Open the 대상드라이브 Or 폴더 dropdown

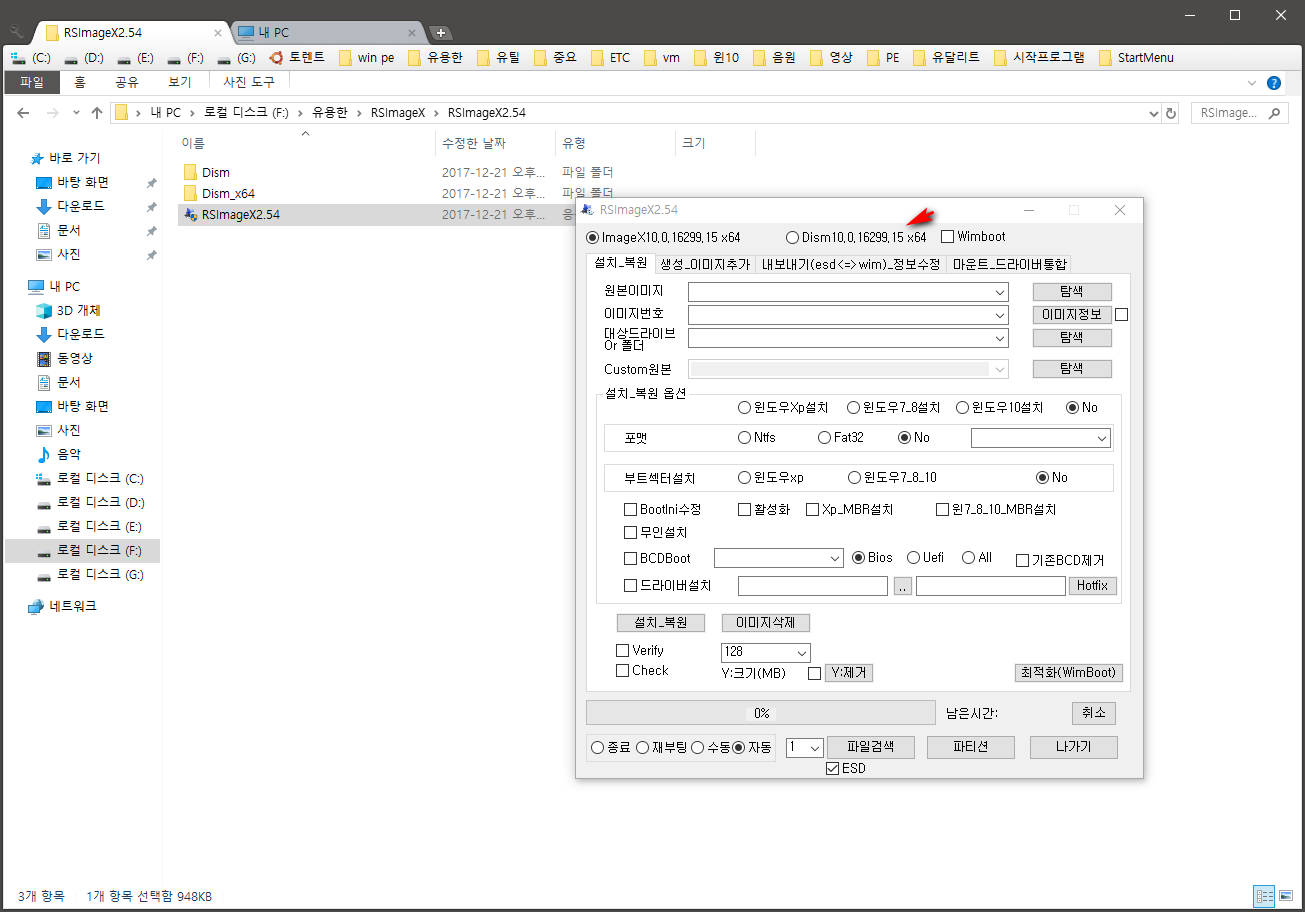[1001, 338]
